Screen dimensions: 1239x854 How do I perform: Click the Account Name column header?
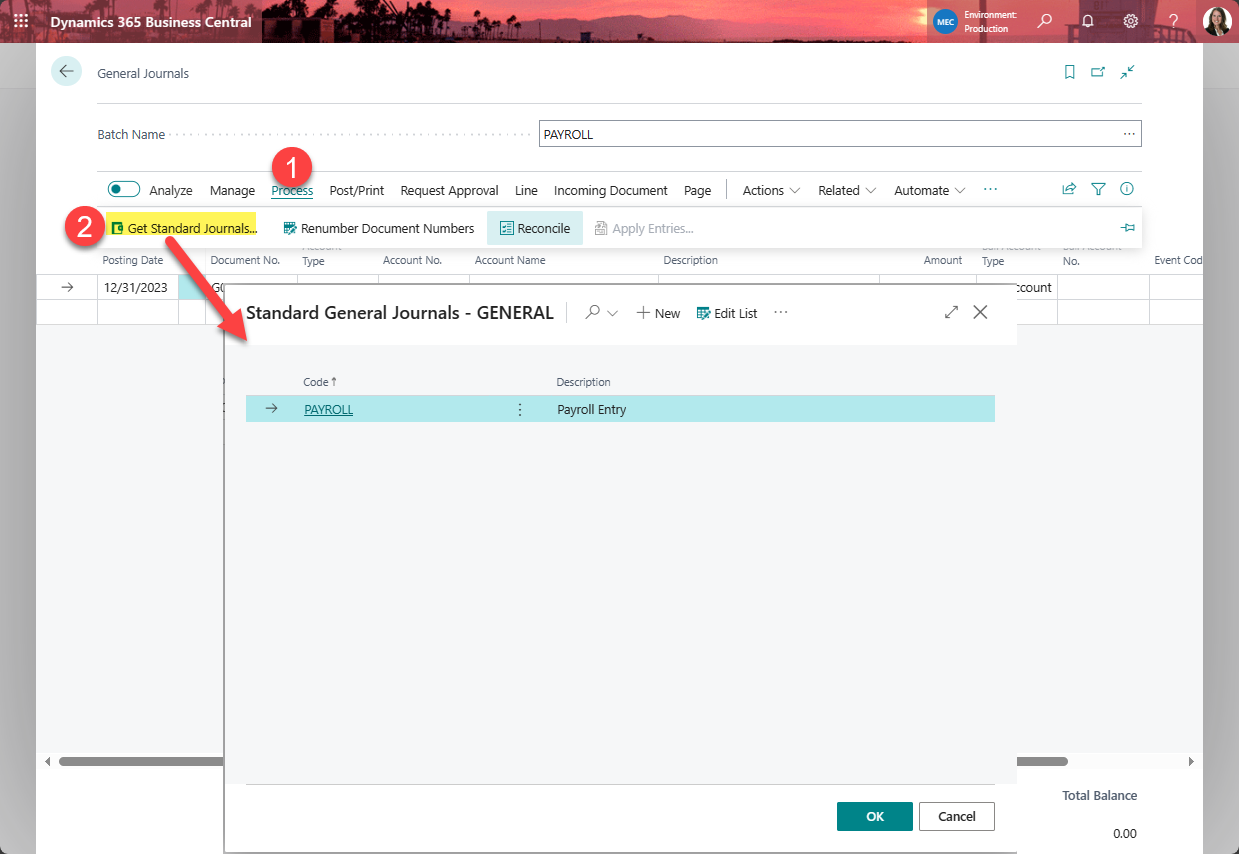point(510,260)
